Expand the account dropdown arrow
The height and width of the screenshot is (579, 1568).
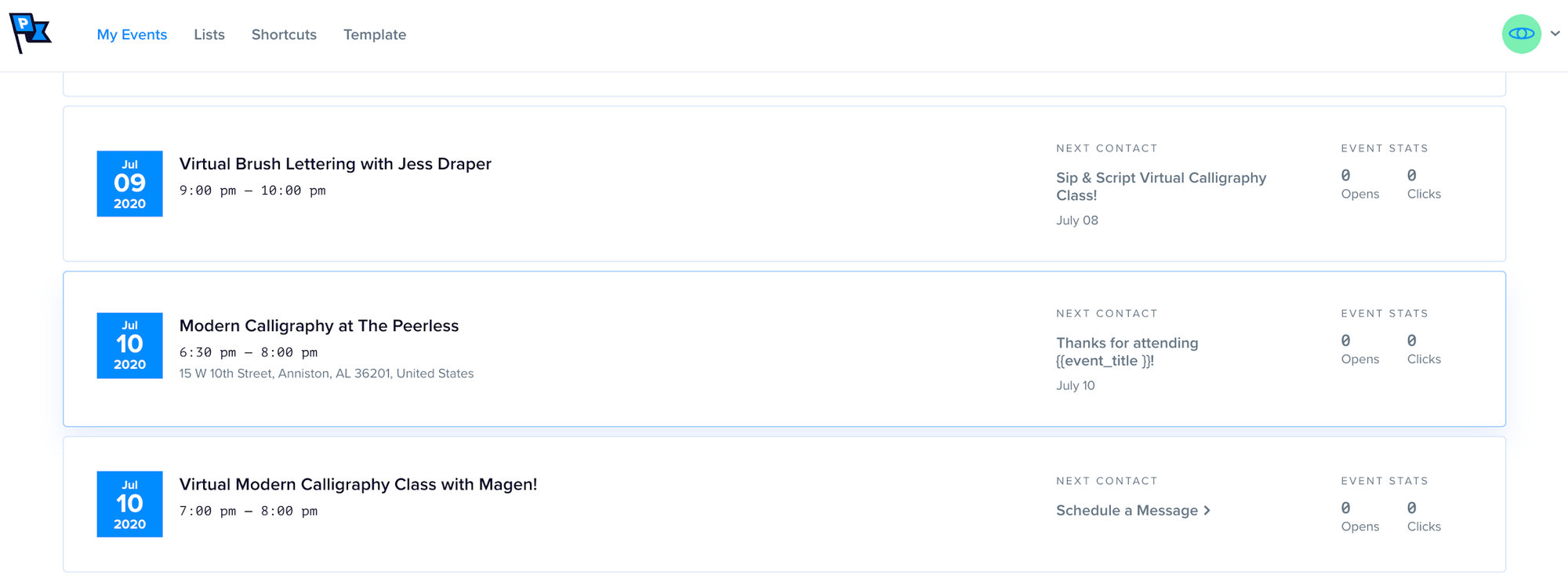pyautogui.click(x=1555, y=34)
